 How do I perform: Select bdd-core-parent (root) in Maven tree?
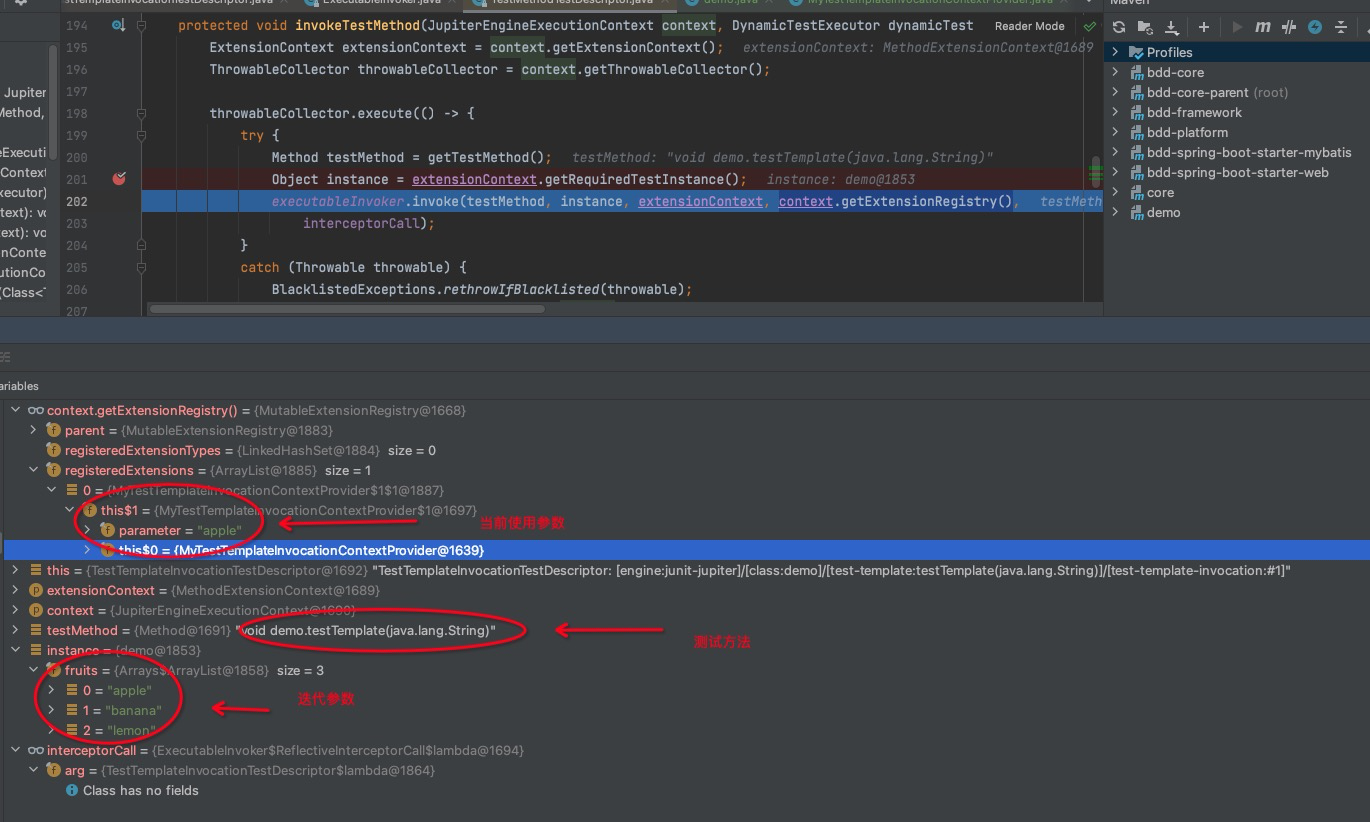coord(1217,92)
